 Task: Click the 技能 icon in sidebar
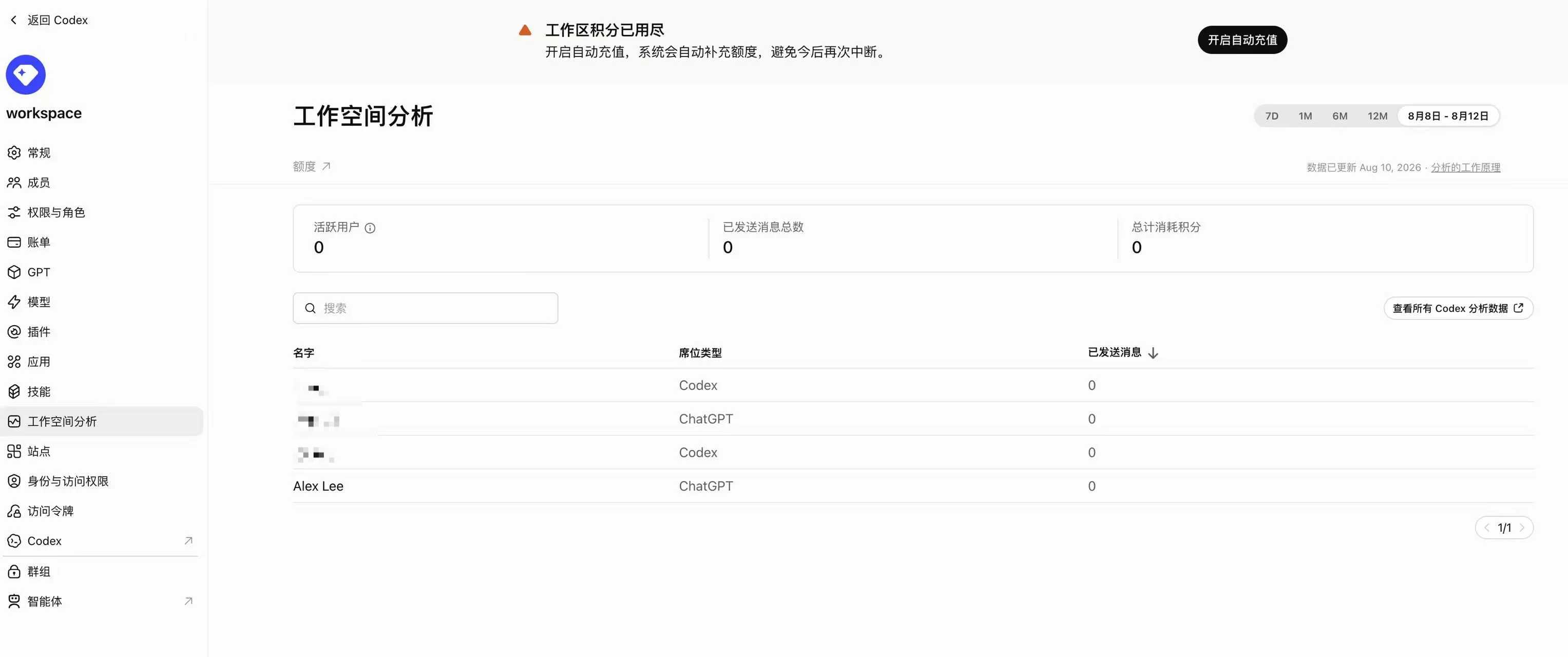pos(14,391)
